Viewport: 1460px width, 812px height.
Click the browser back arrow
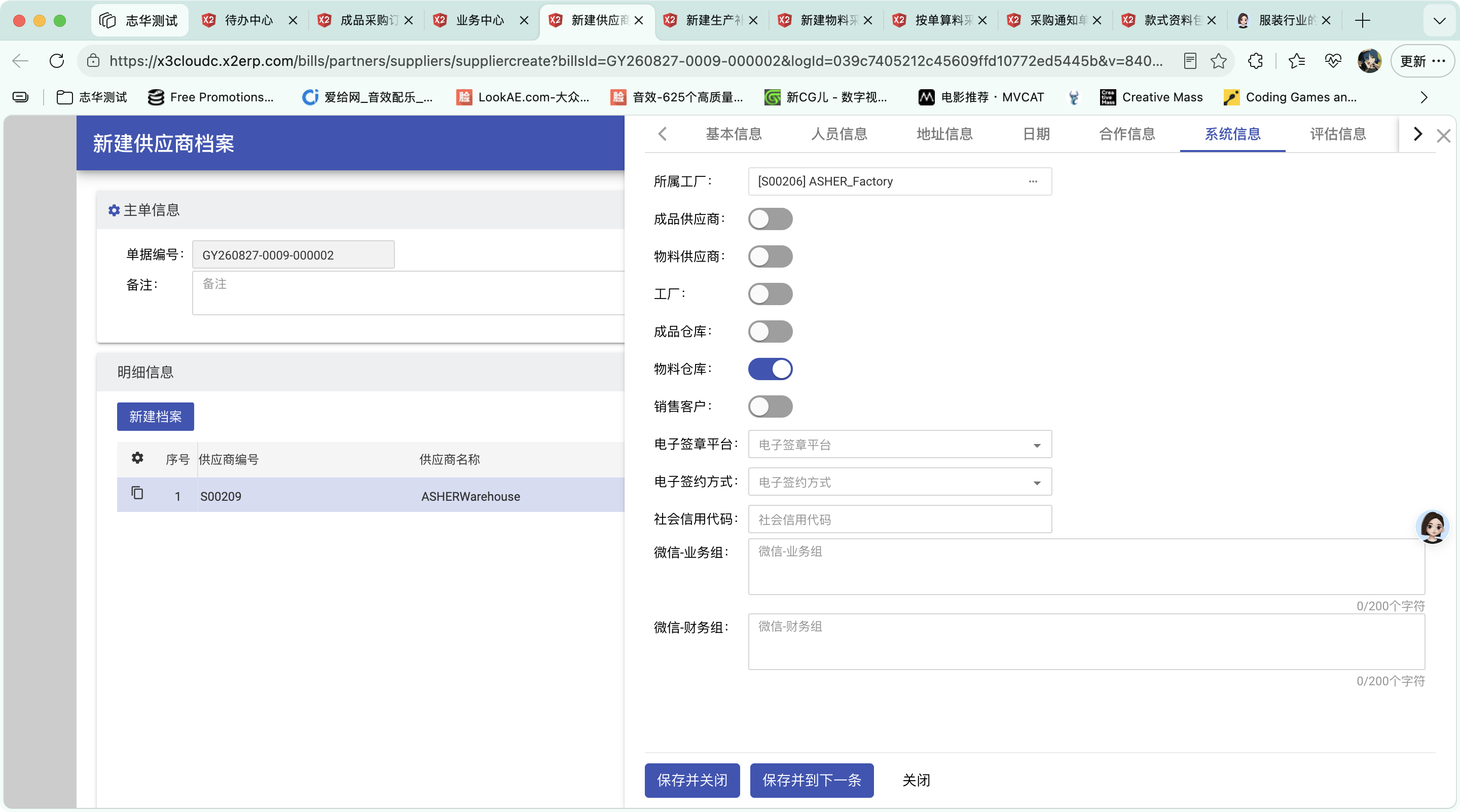pos(20,61)
